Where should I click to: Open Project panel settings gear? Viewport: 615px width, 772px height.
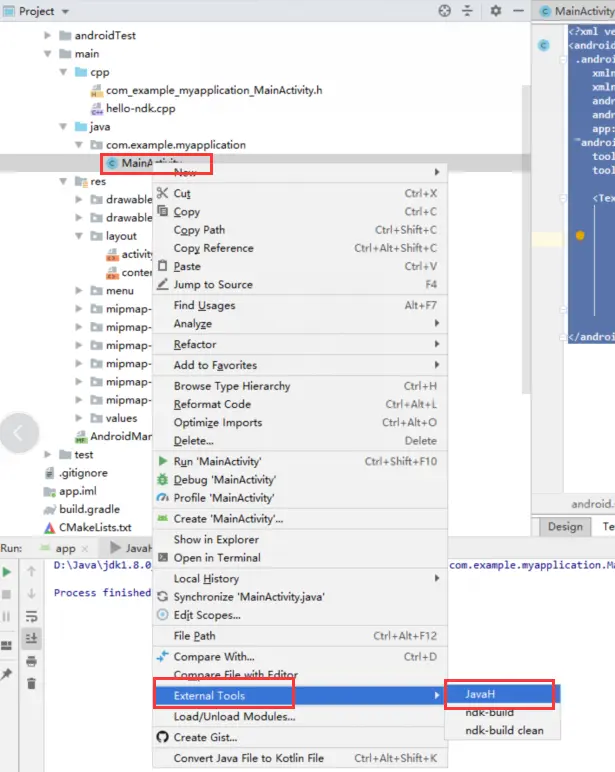pyautogui.click(x=495, y=11)
